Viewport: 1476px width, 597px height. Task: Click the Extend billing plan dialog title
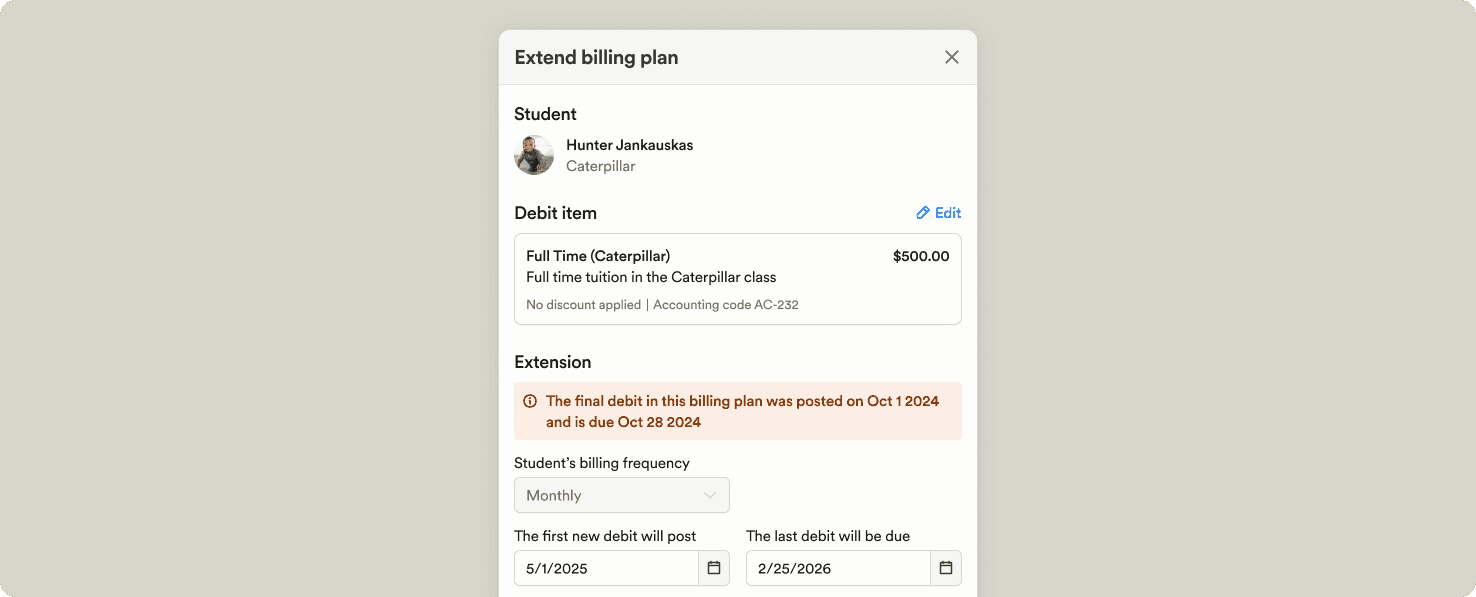click(x=597, y=57)
